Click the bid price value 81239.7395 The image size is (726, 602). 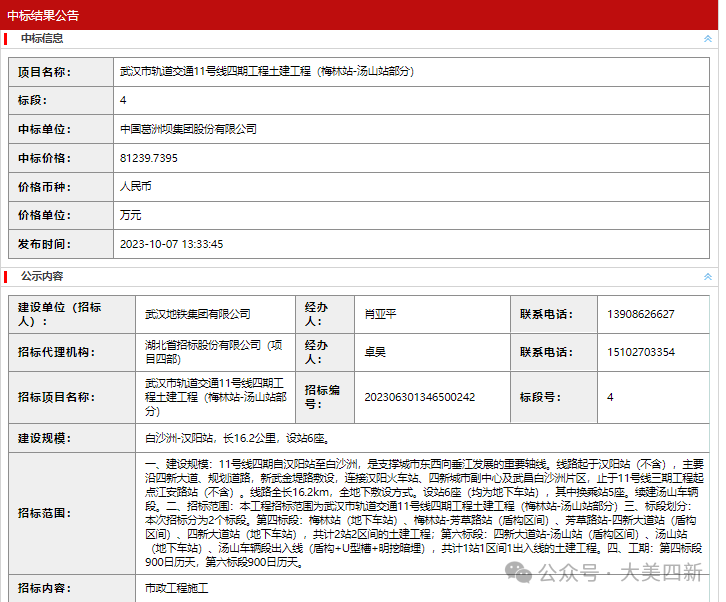148,158
